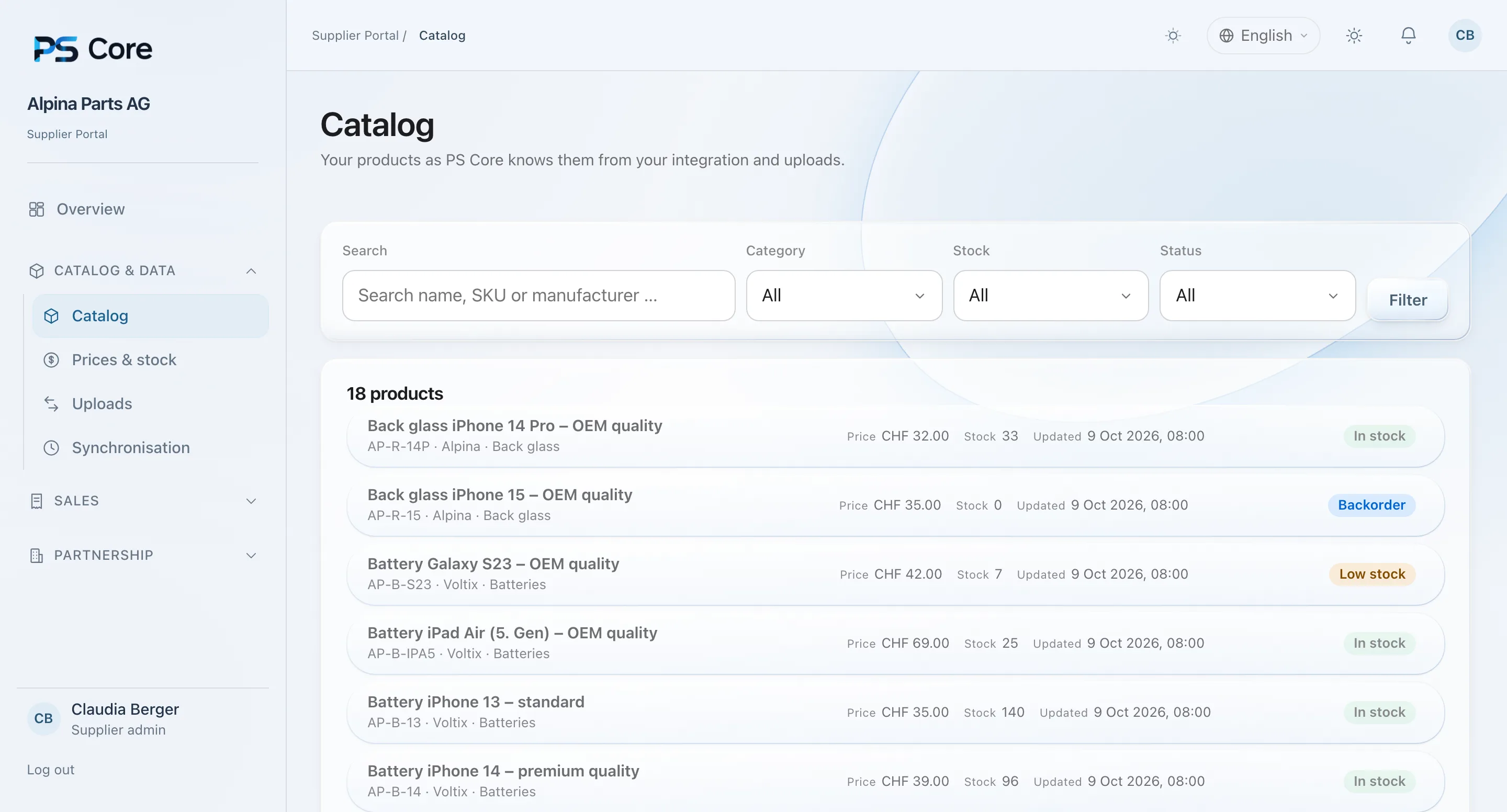The image size is (1507, 812).
Task: Click Supplier Portal breadcrumb link
Action: coord(355,36)
